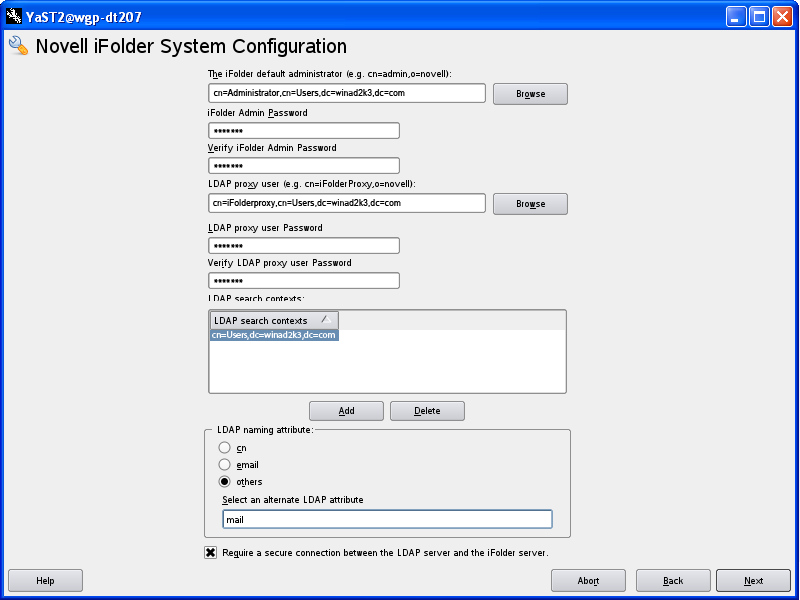800x600 pixels.
Task: Browse for the iFolder default administrator
Action: [530, 94]
